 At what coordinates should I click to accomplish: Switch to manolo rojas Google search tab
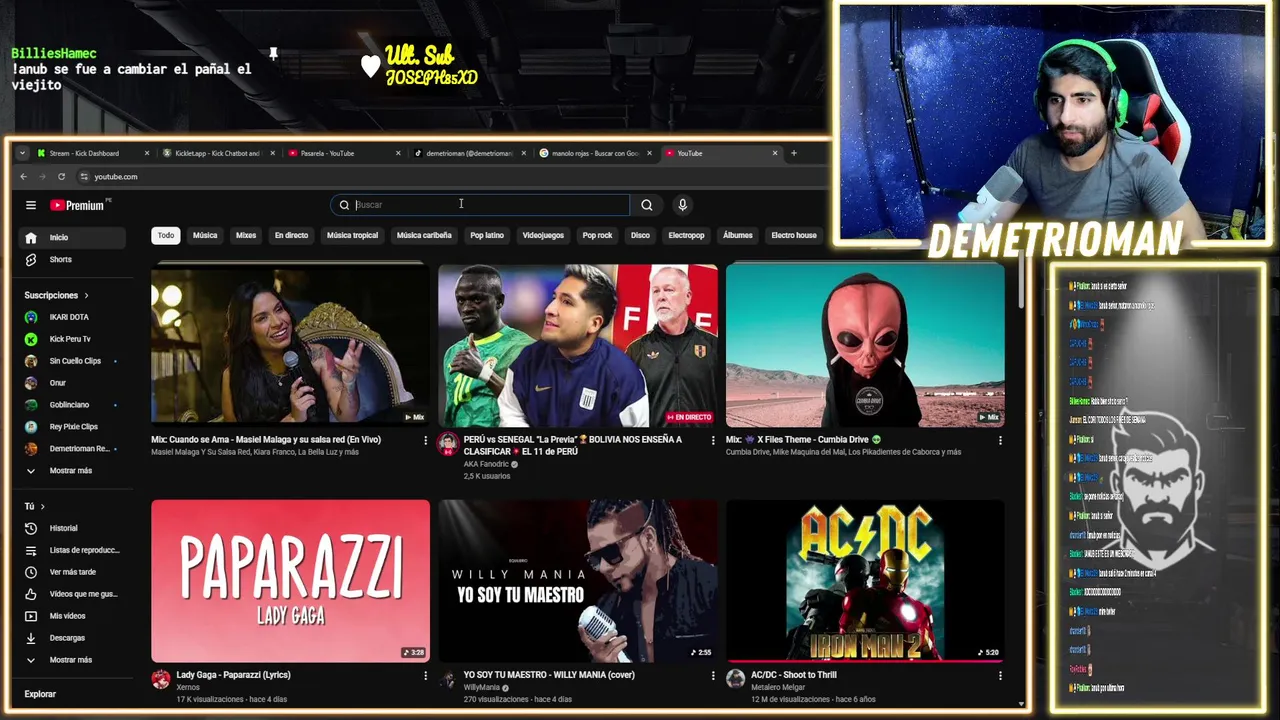tap(594, 153)
